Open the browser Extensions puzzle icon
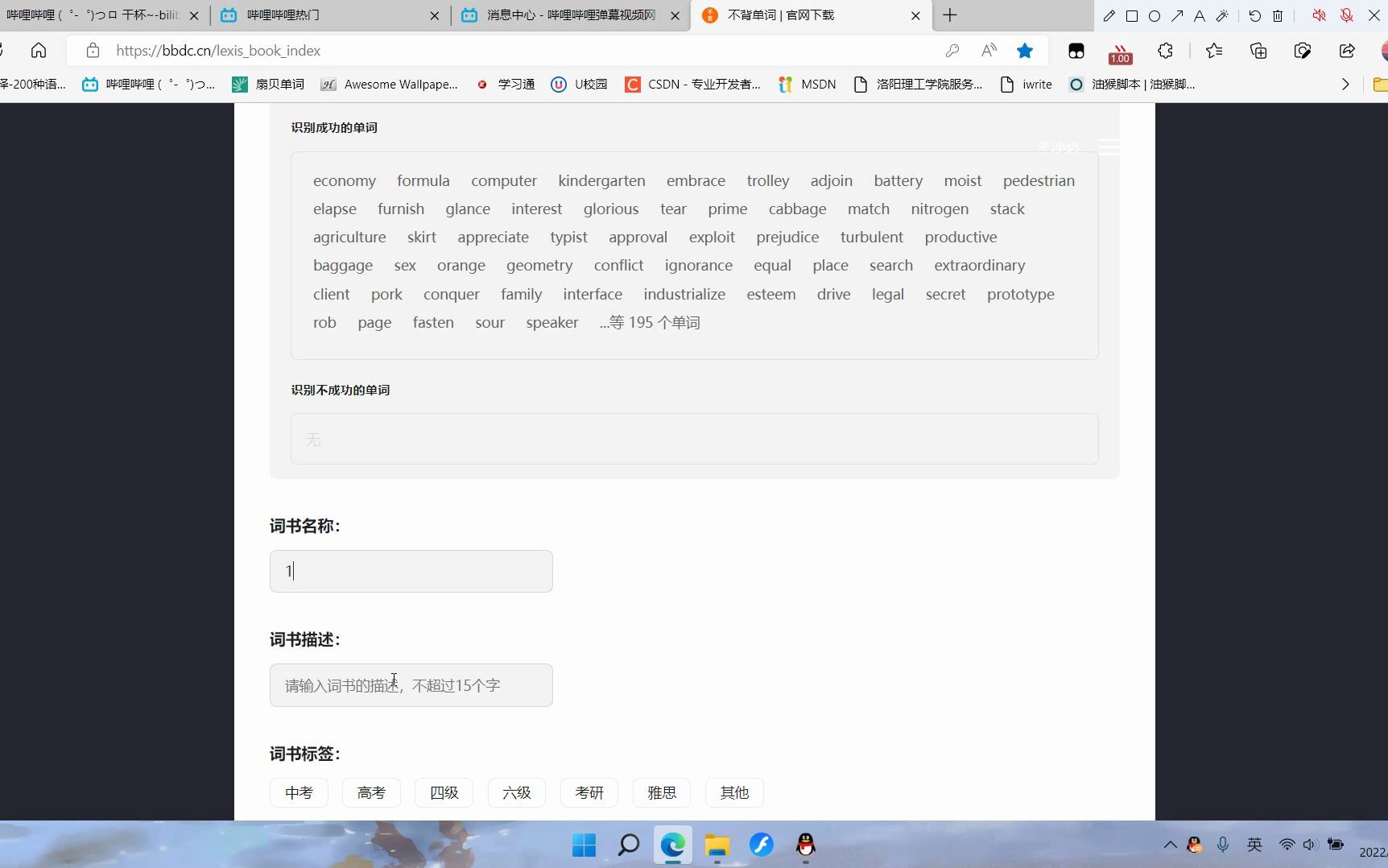The width and height of the screenshot is (1388, 868). click(x=1165, y=50)
